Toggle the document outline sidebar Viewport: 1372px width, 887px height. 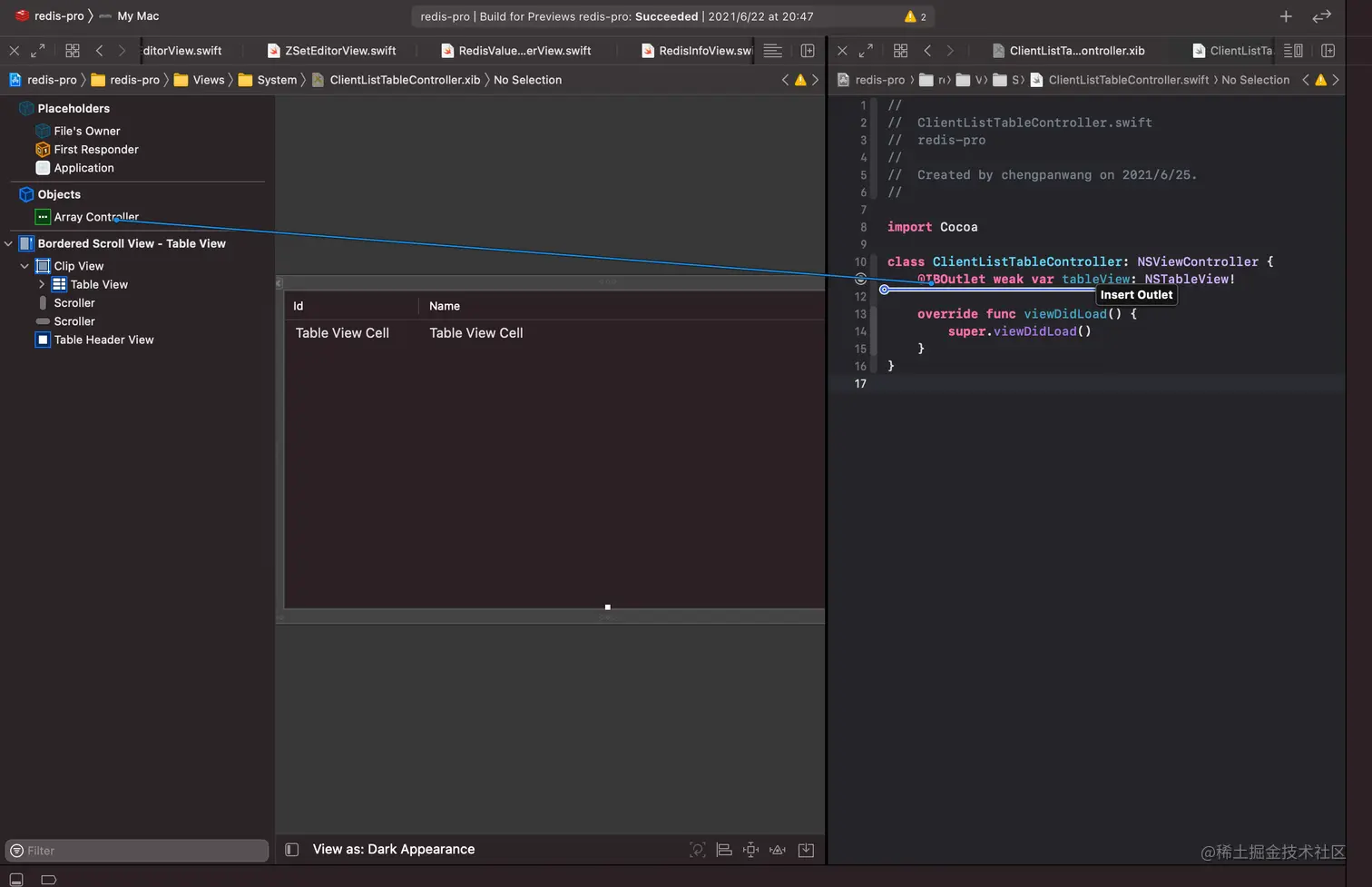click(292, 850)
